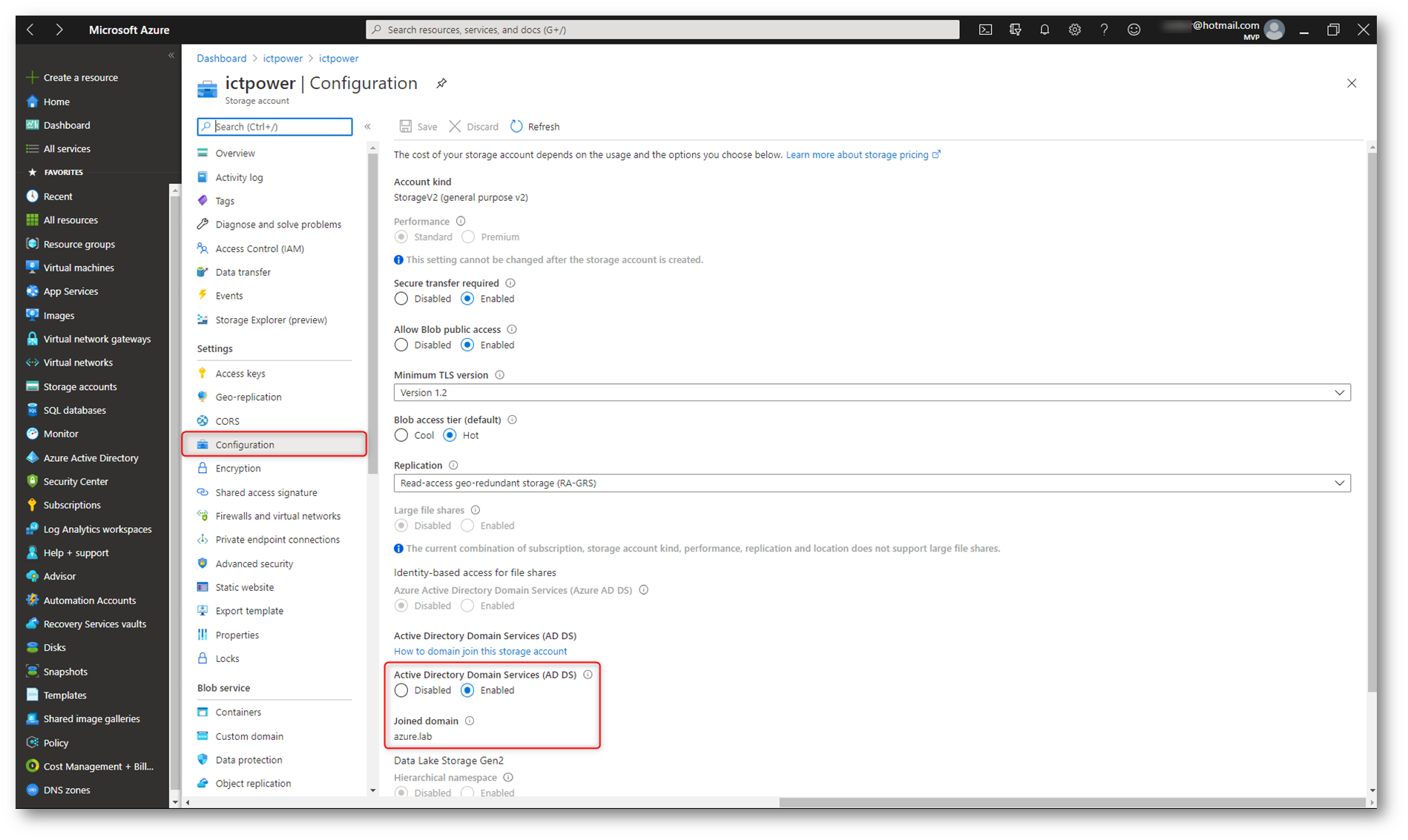Set Secure transfer required to Enabled
The width and height of the screenshot is (1408, 840).
[467, 299]
